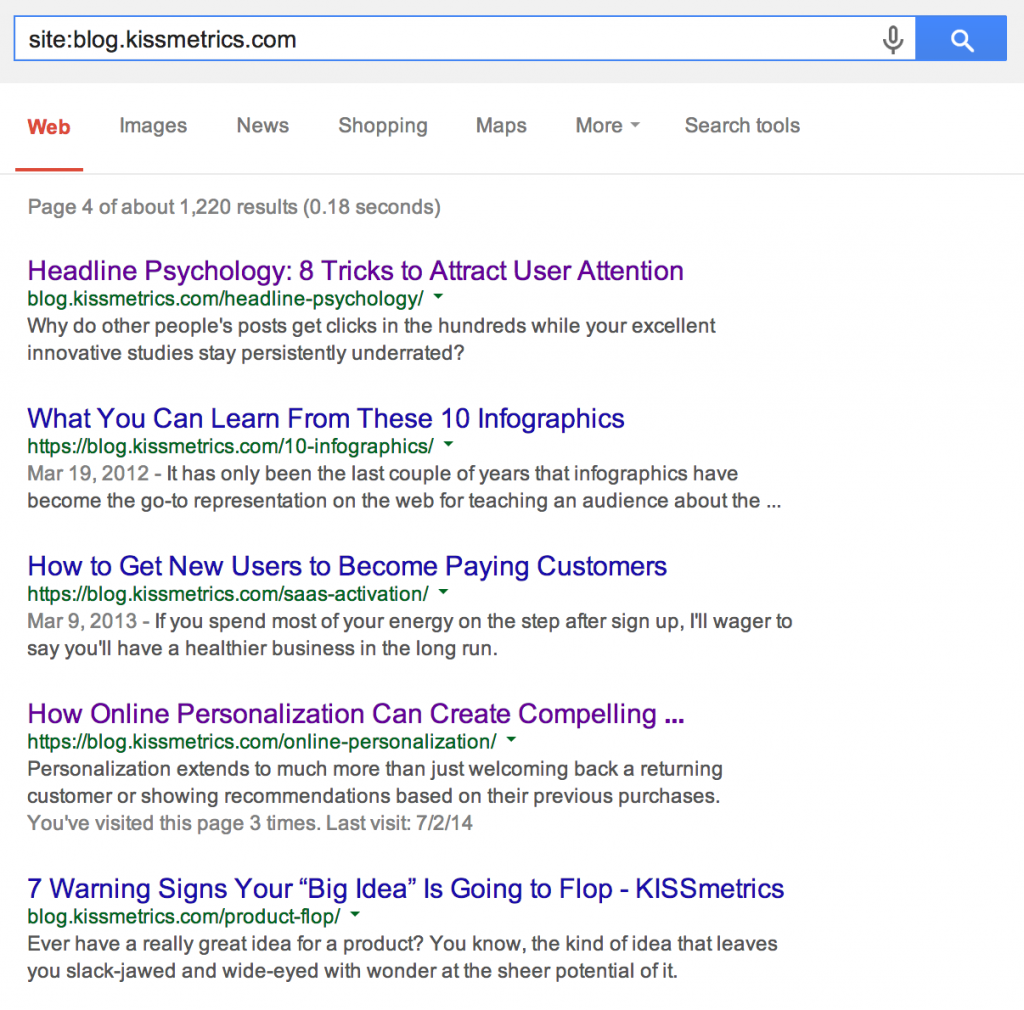
Task: Click the 'Mar 19, 2012' date text
Action: click(88, 473)
